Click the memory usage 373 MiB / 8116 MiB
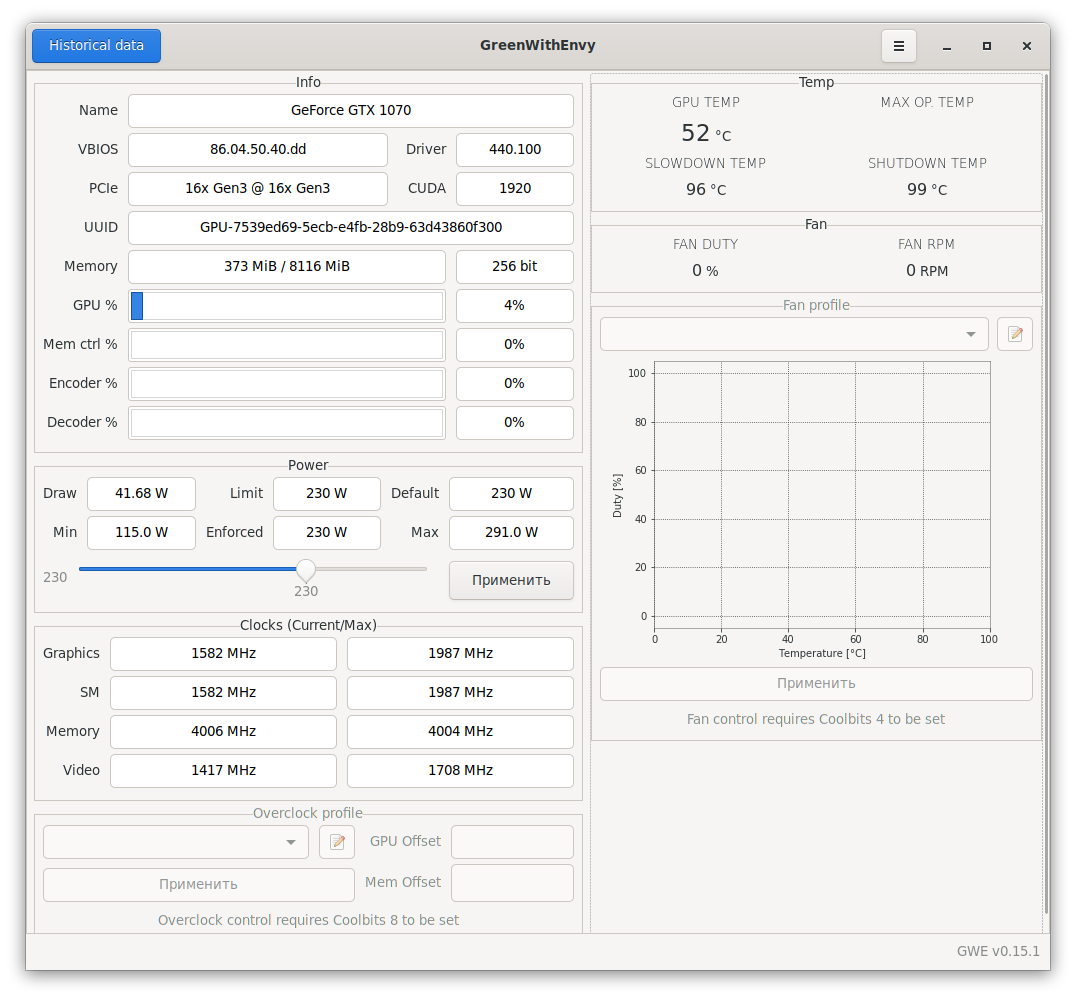The image size is (1076, 999). [x=287, y=267]
